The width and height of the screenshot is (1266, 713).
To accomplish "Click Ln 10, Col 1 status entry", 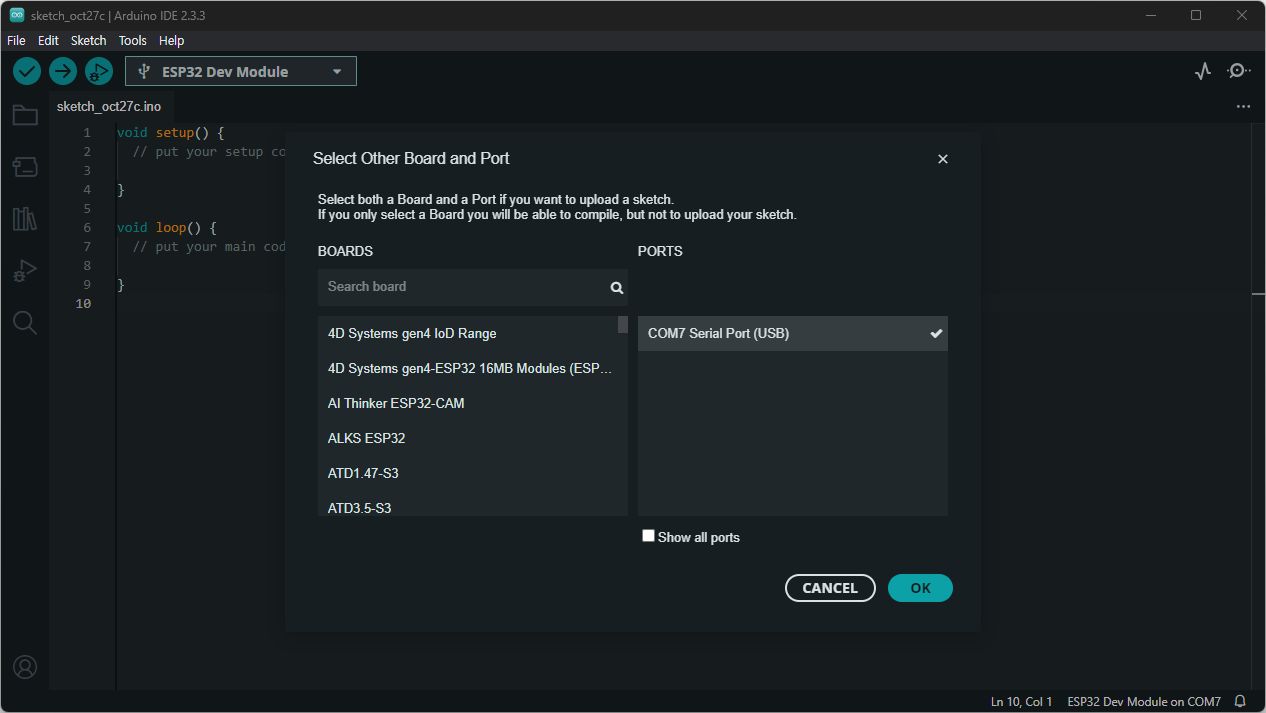I will point(1021,702).
